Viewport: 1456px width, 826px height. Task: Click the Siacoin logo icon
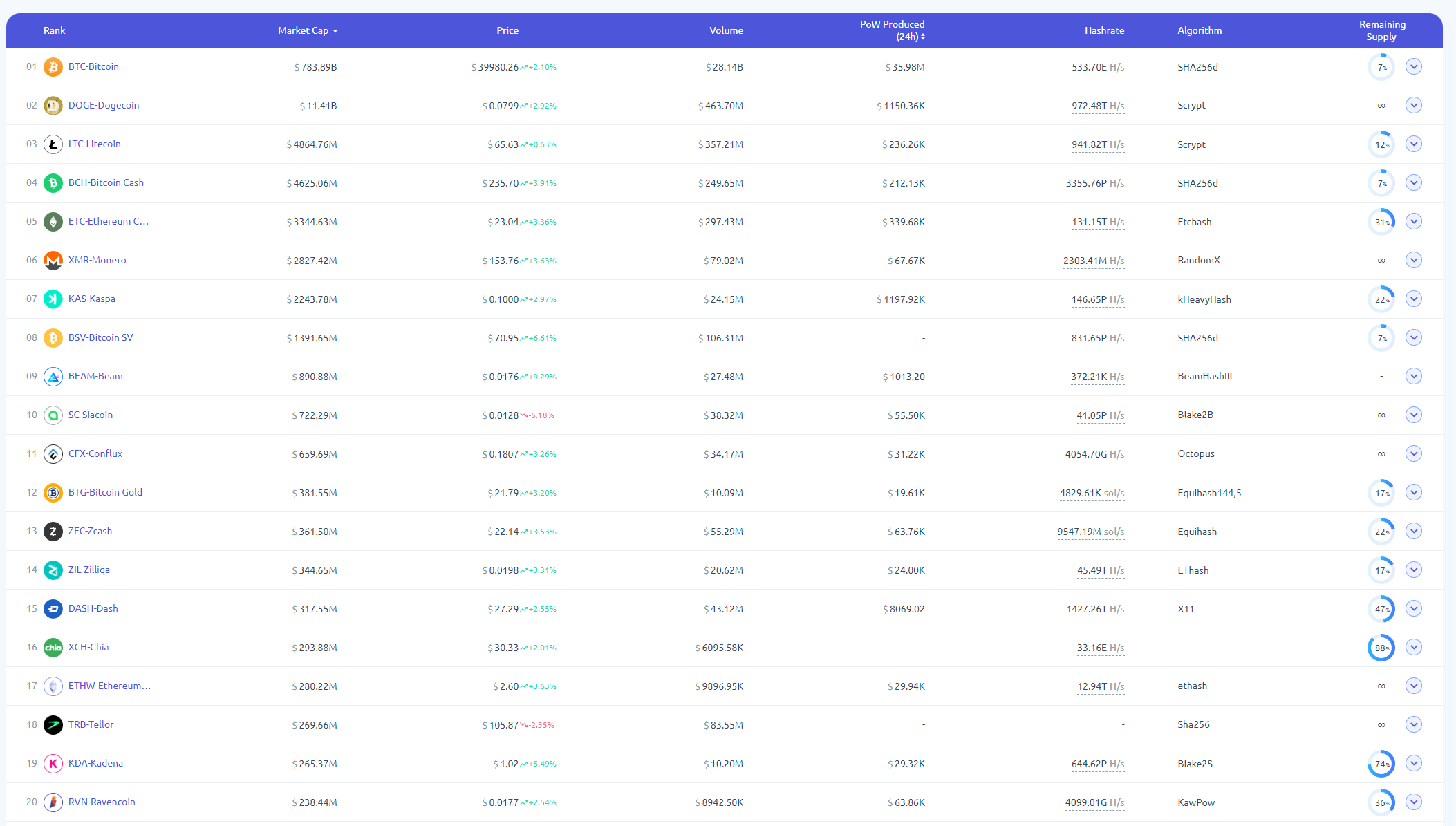[53, 415]
